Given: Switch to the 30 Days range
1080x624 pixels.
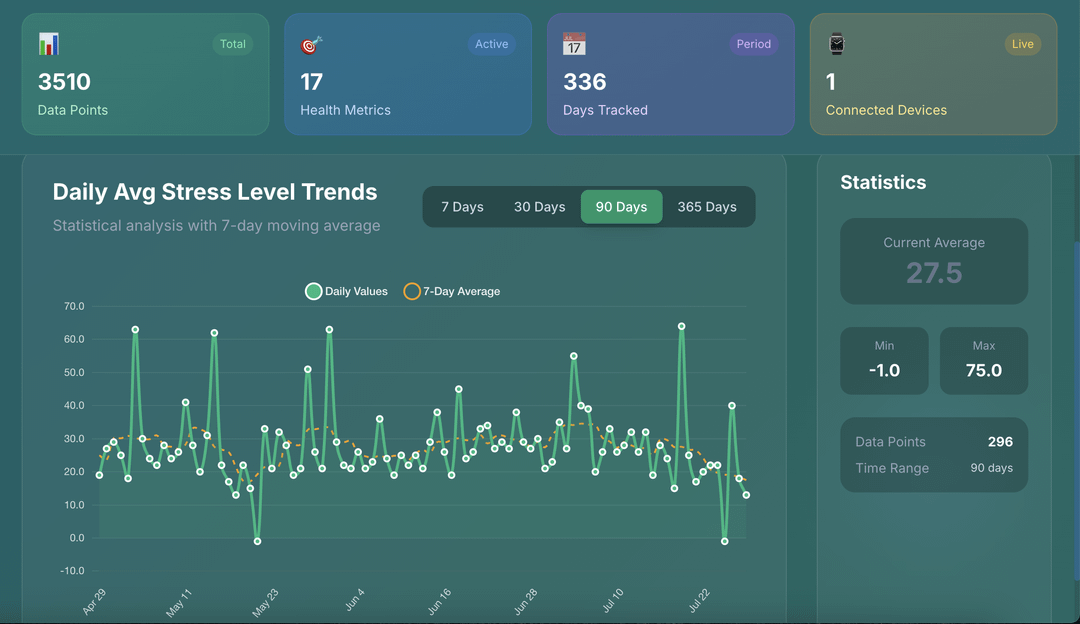Looking at the screenshot, I should [x=539, y=207].
